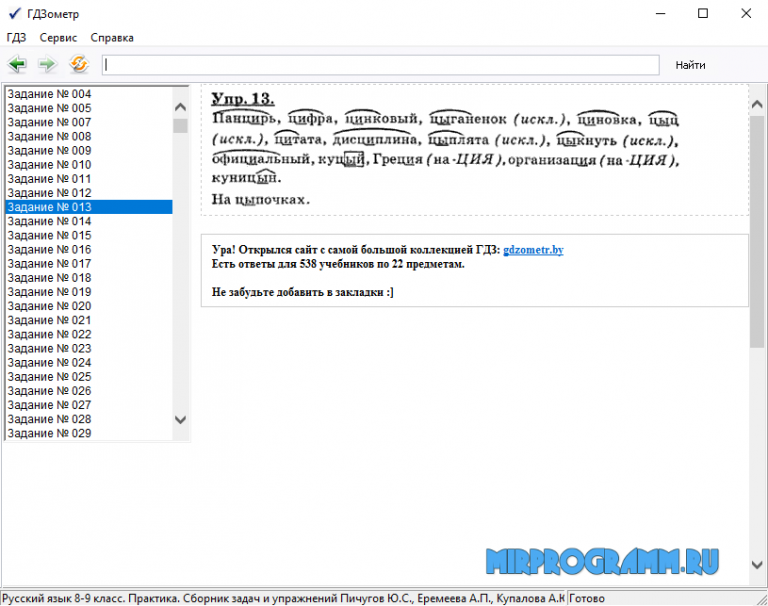Select Задание № 015
This screenshot has width=768, height=606.
pyautogui.click(x=89, y=236)
